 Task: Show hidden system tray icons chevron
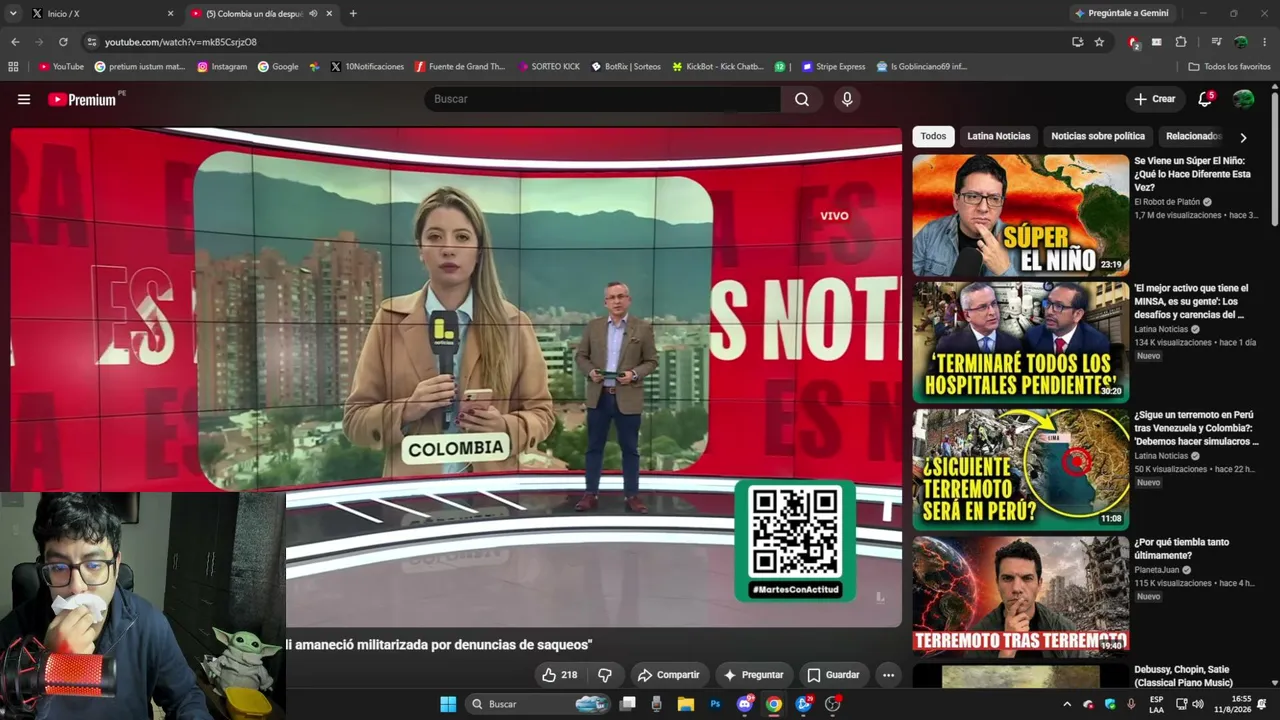click(x=1066, y=704)
